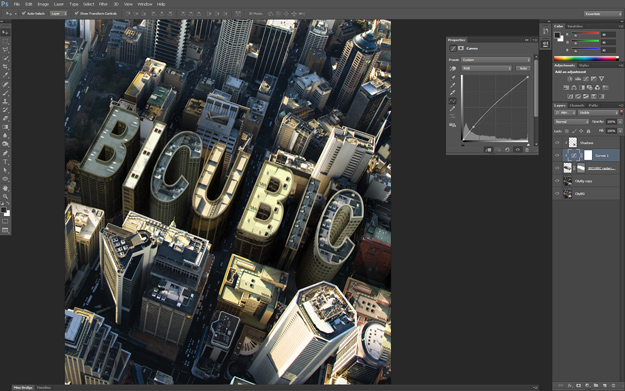Toggle the Auto-Select checkbox
The height and width of the screenshot is (391, 625).
click(24, 13)
